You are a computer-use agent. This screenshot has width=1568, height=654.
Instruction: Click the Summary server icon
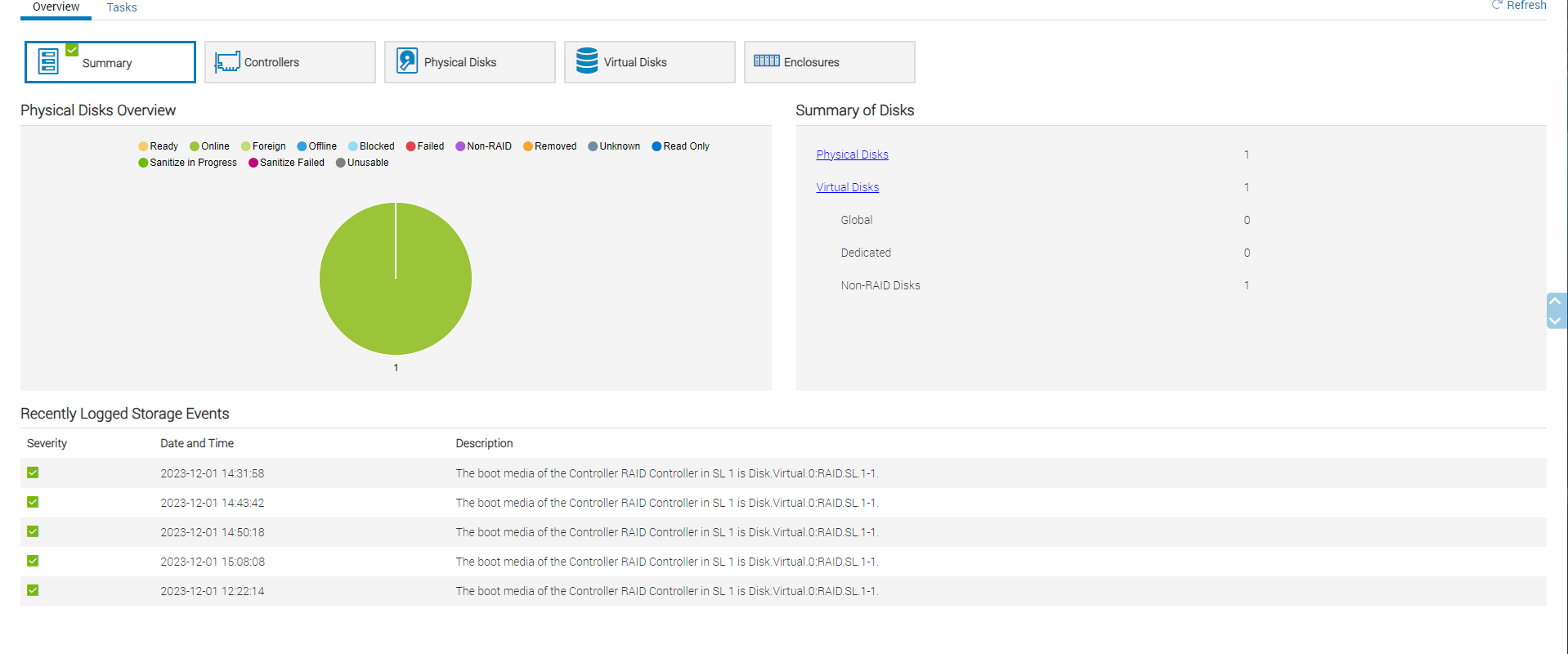pyautogui.click(x=49, y=62)
